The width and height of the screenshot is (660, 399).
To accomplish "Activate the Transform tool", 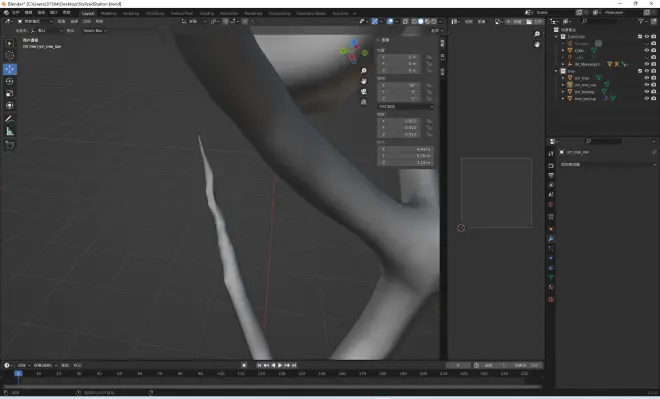I will tap(10, 106).
